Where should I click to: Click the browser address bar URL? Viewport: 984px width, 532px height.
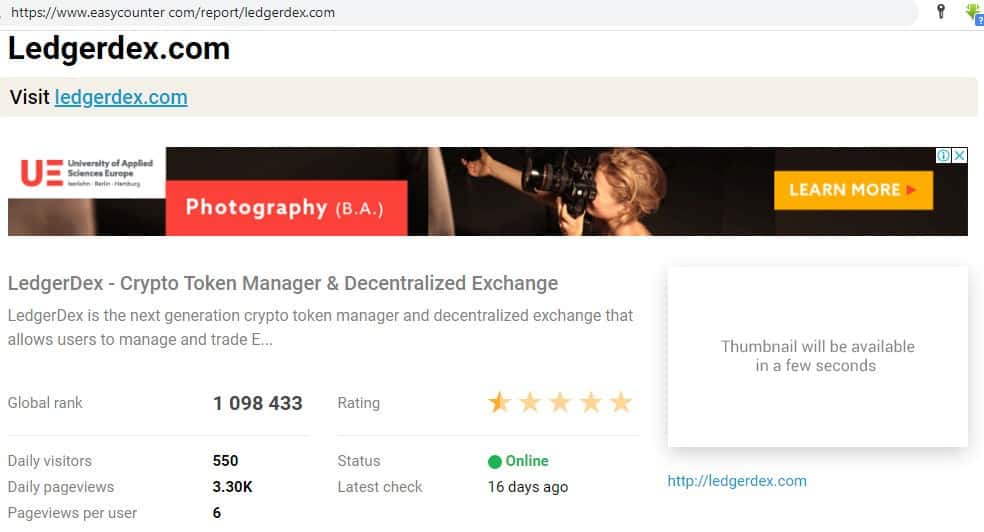(172, 13)
